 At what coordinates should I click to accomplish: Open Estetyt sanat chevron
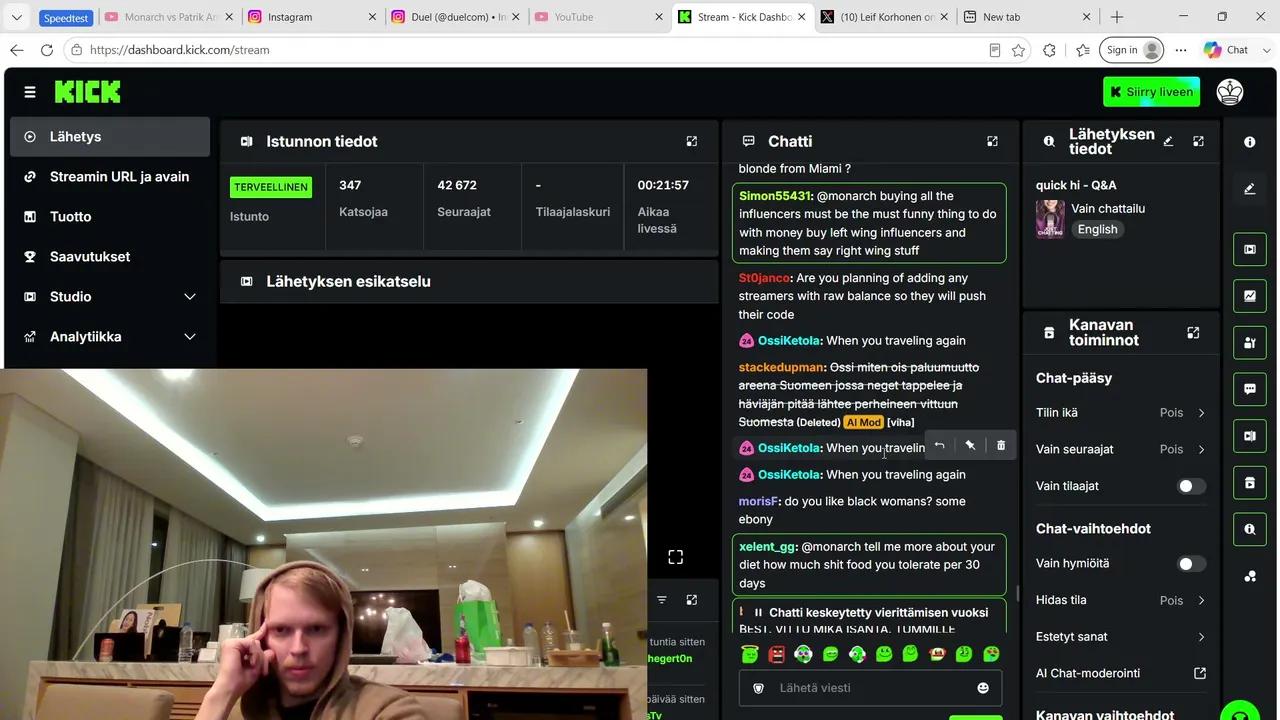coord(1201,637)
